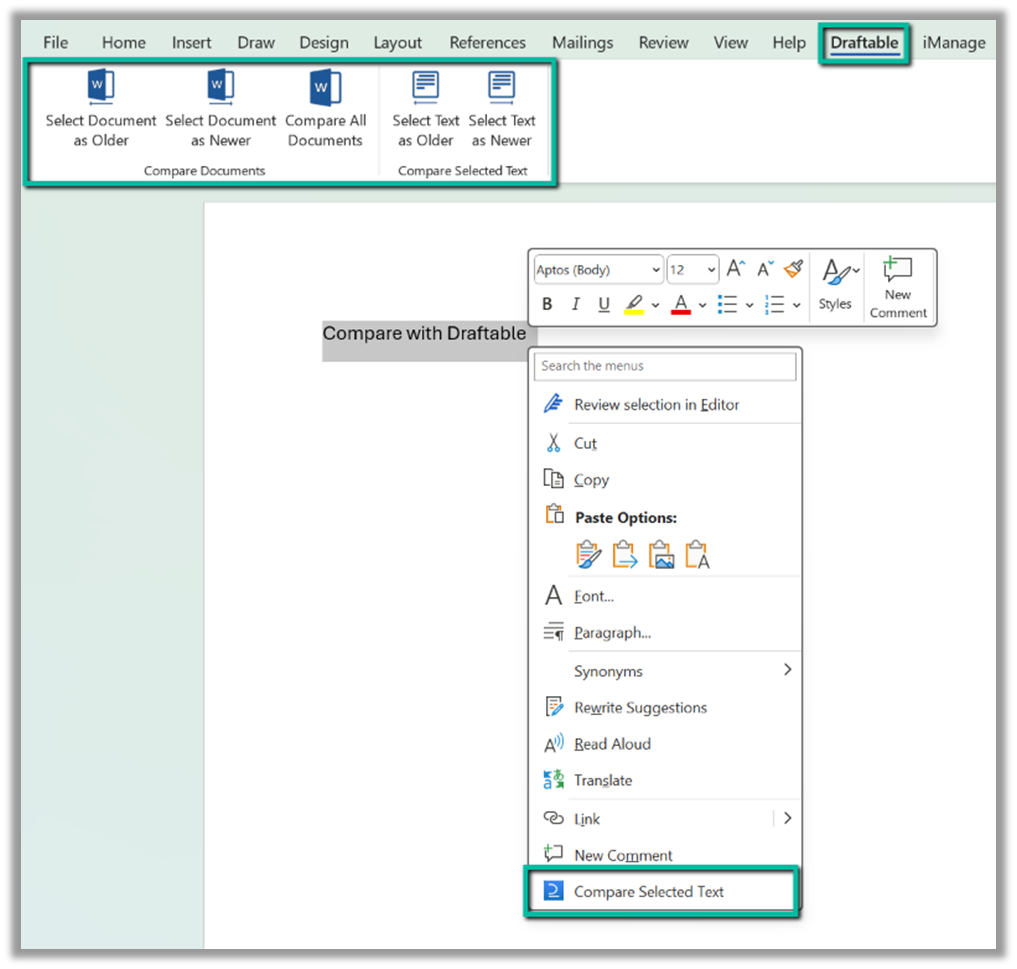Open Compare All Documents

[325, 110]
